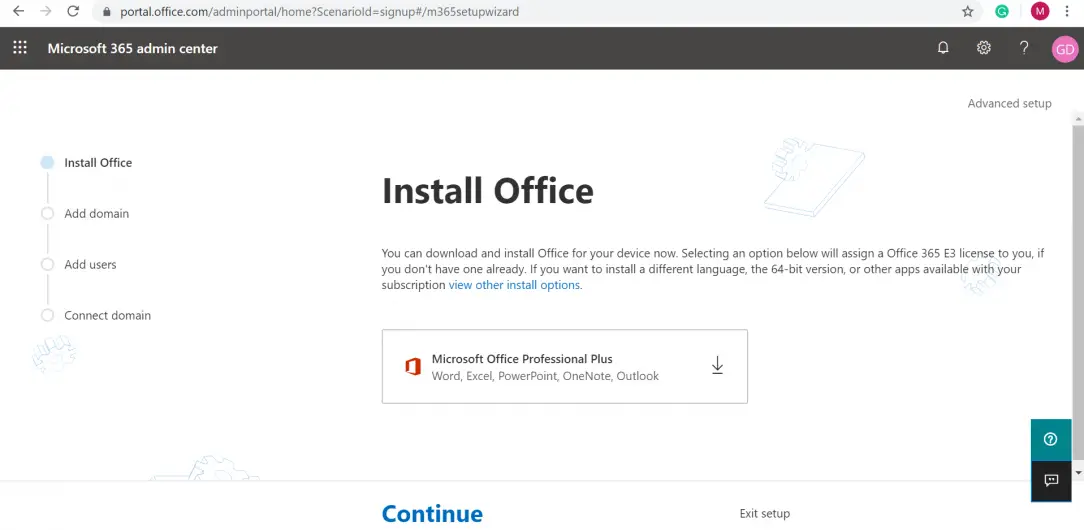Open view other install options link
This screenshot has height=530, width=1084.
coord(514,285)
